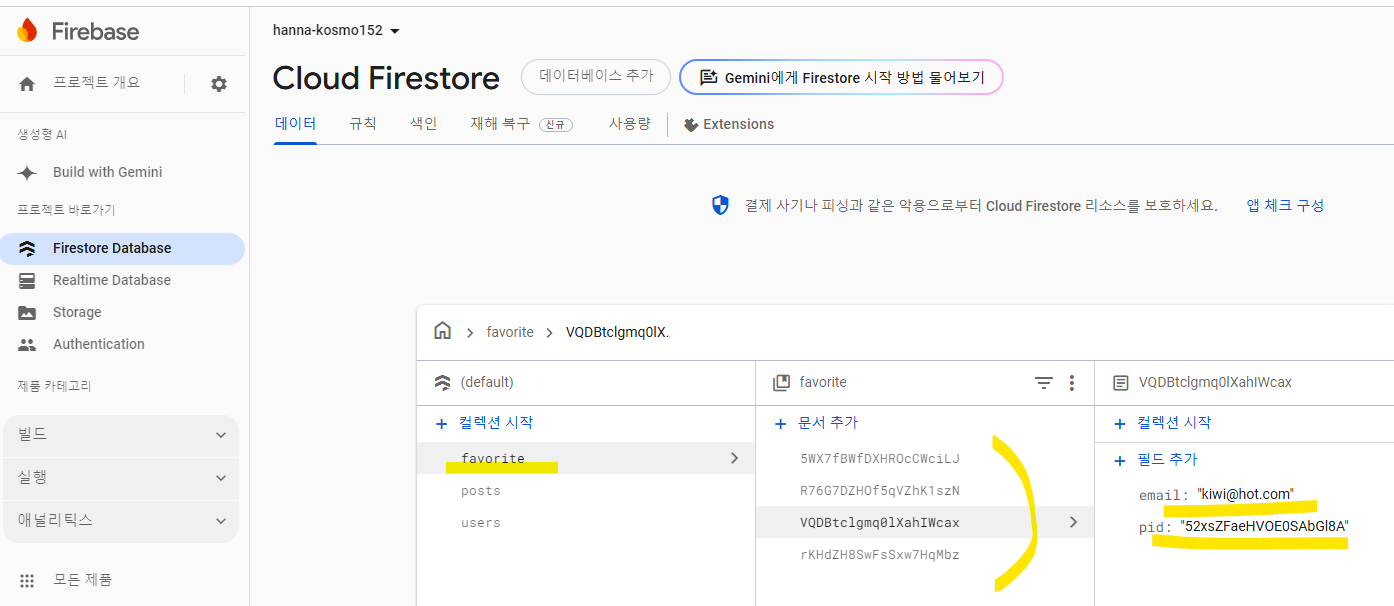Screen dimensions: 1394x606
Task: Click the chevron on the VQDBtclgmq0lXahIWcax row
Action: click(x=1073, y=522)
